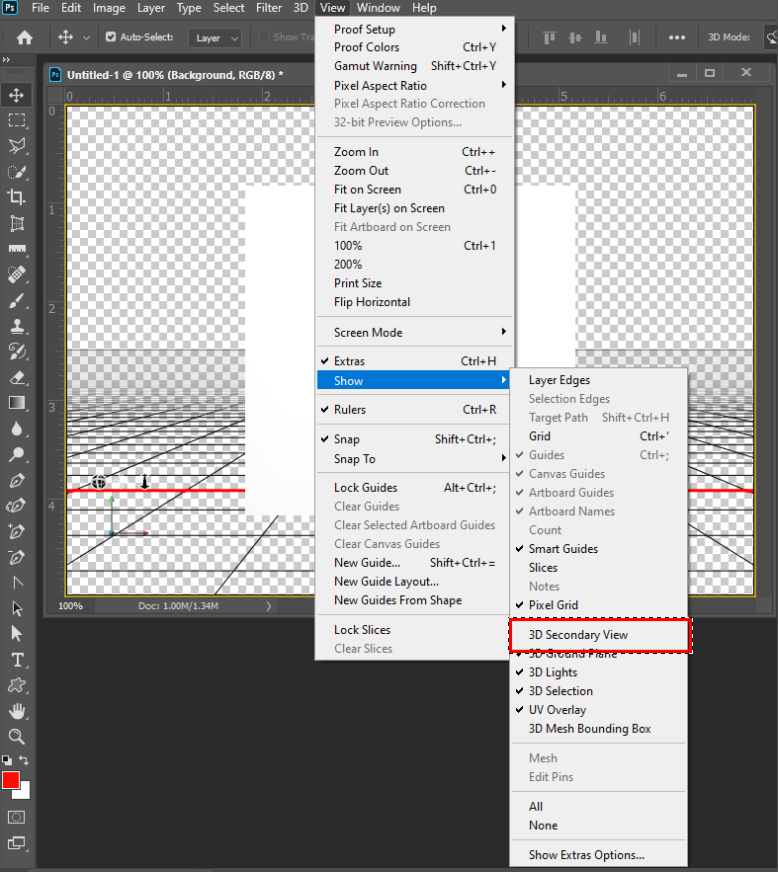
Task: Select the Rectangular Marquee tool
Action: click(x=17, y=121)
